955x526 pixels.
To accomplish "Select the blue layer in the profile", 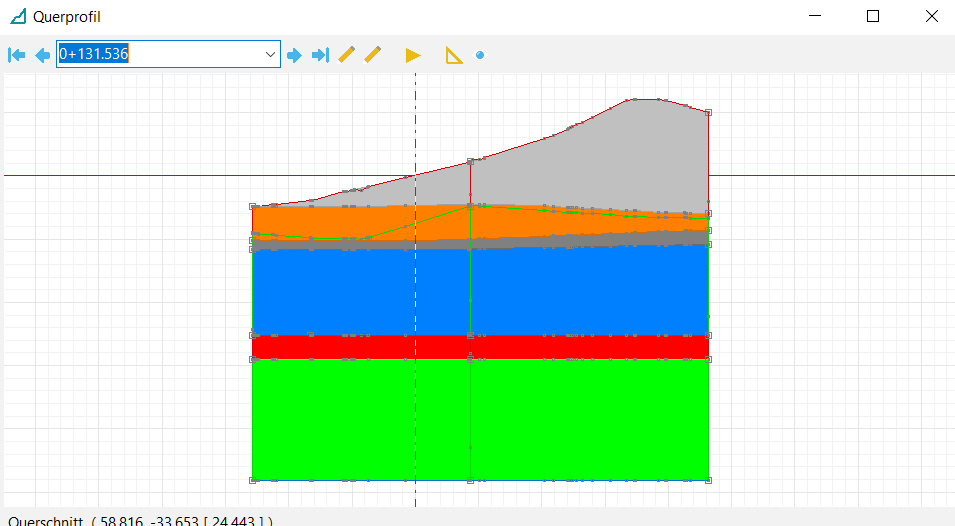I will click(x=580, y=292).
